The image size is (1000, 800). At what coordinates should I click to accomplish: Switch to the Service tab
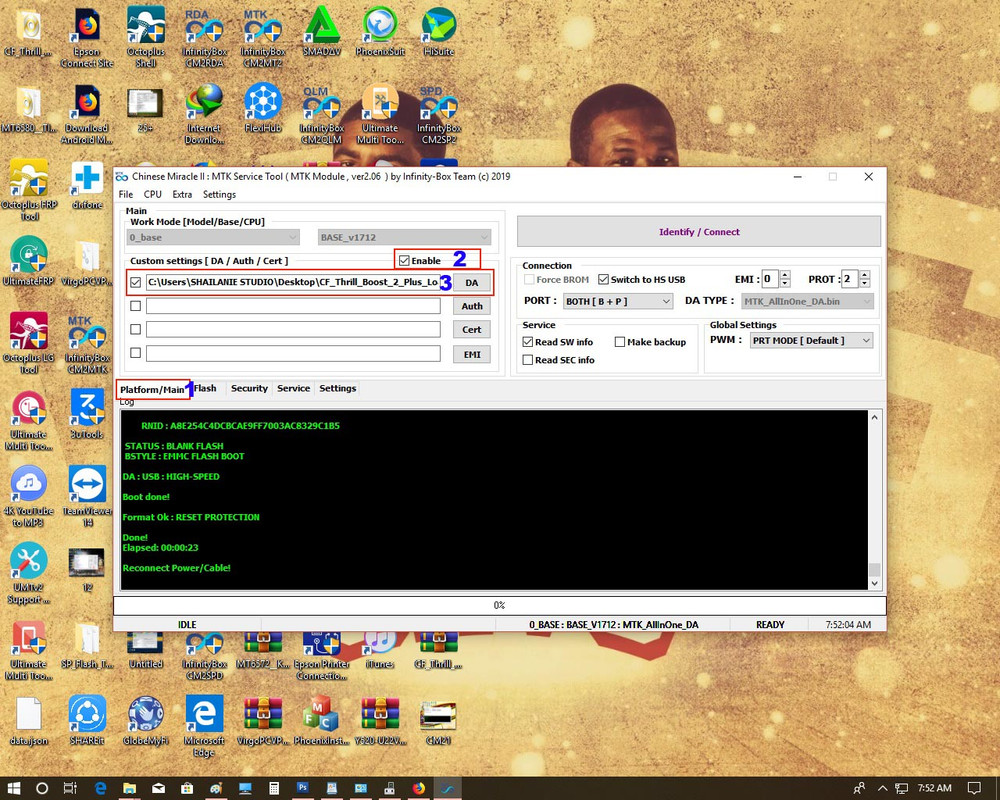point(293,388)
